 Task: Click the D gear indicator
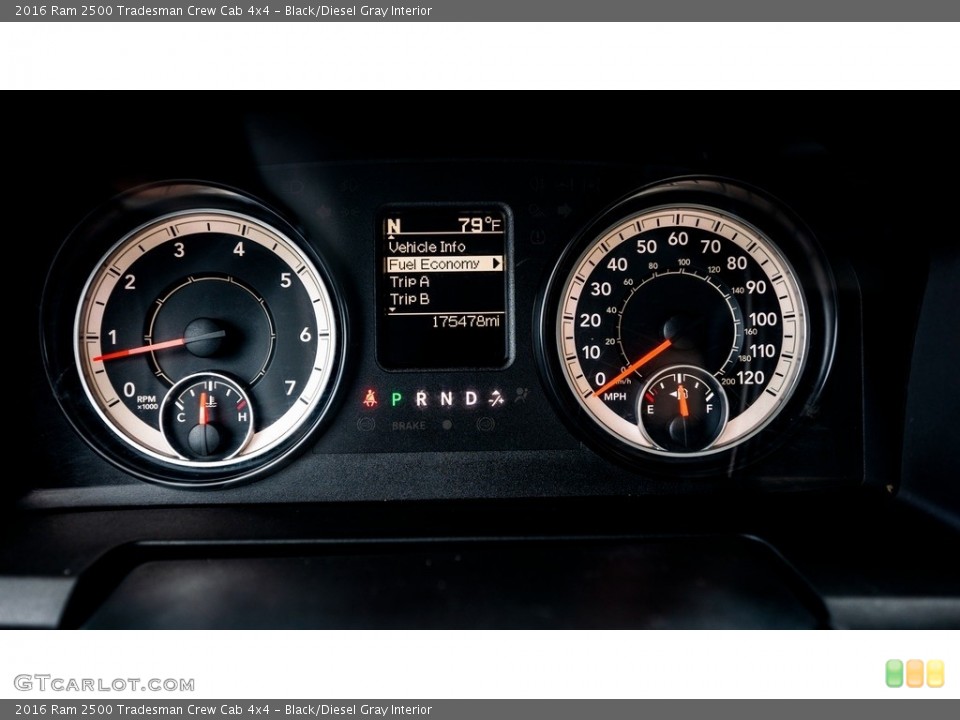(471, 399)
